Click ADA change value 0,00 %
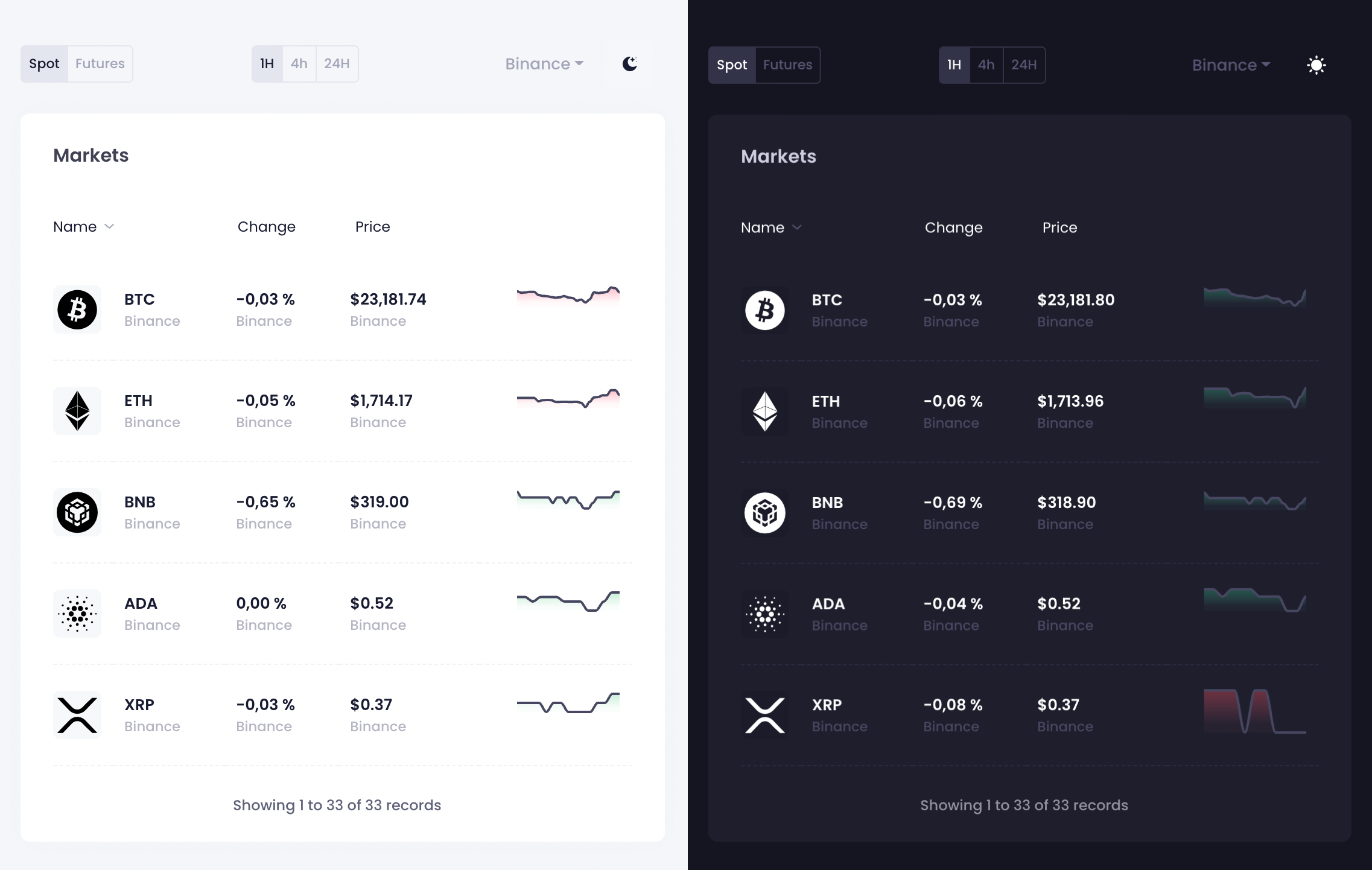Screen dimensions: 1372x870 [261, 603]
